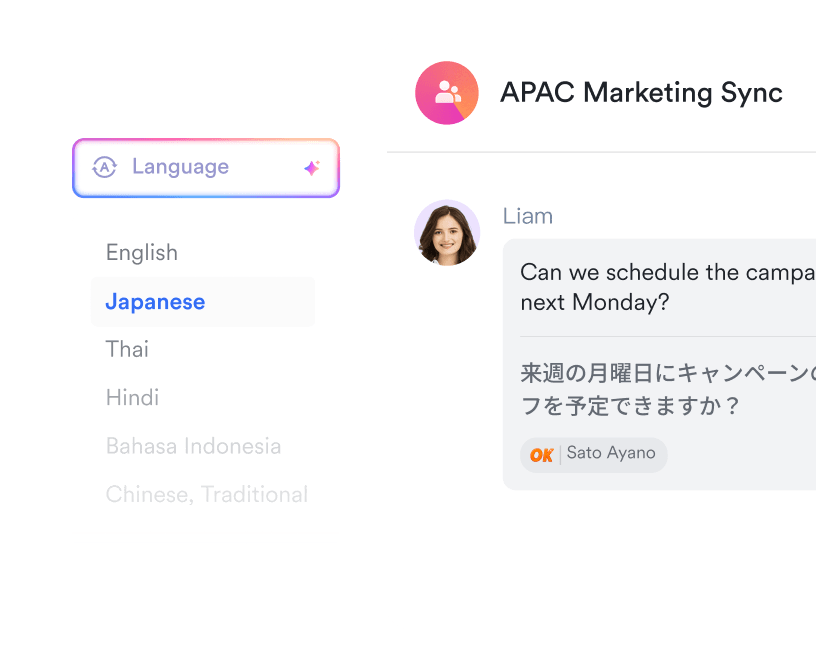
Task: Click the Language label text
Action: pos(180,167)
